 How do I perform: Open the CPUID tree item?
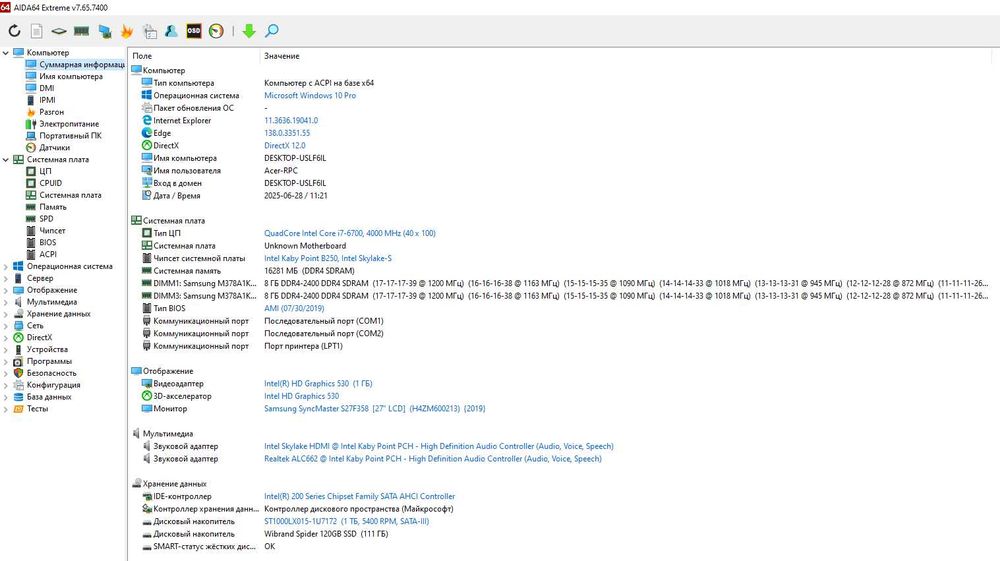[50, 183]
